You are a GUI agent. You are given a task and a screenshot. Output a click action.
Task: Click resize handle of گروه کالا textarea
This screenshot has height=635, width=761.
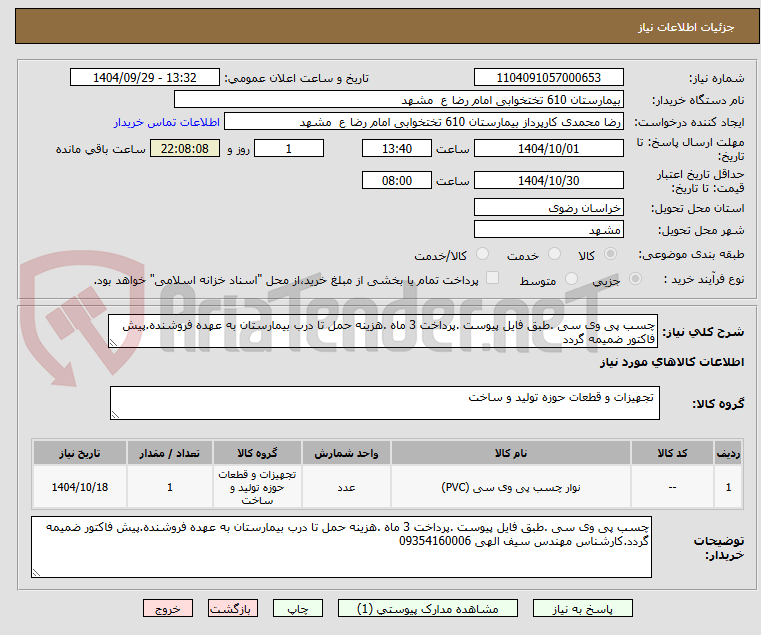click(x=116, y=415)
